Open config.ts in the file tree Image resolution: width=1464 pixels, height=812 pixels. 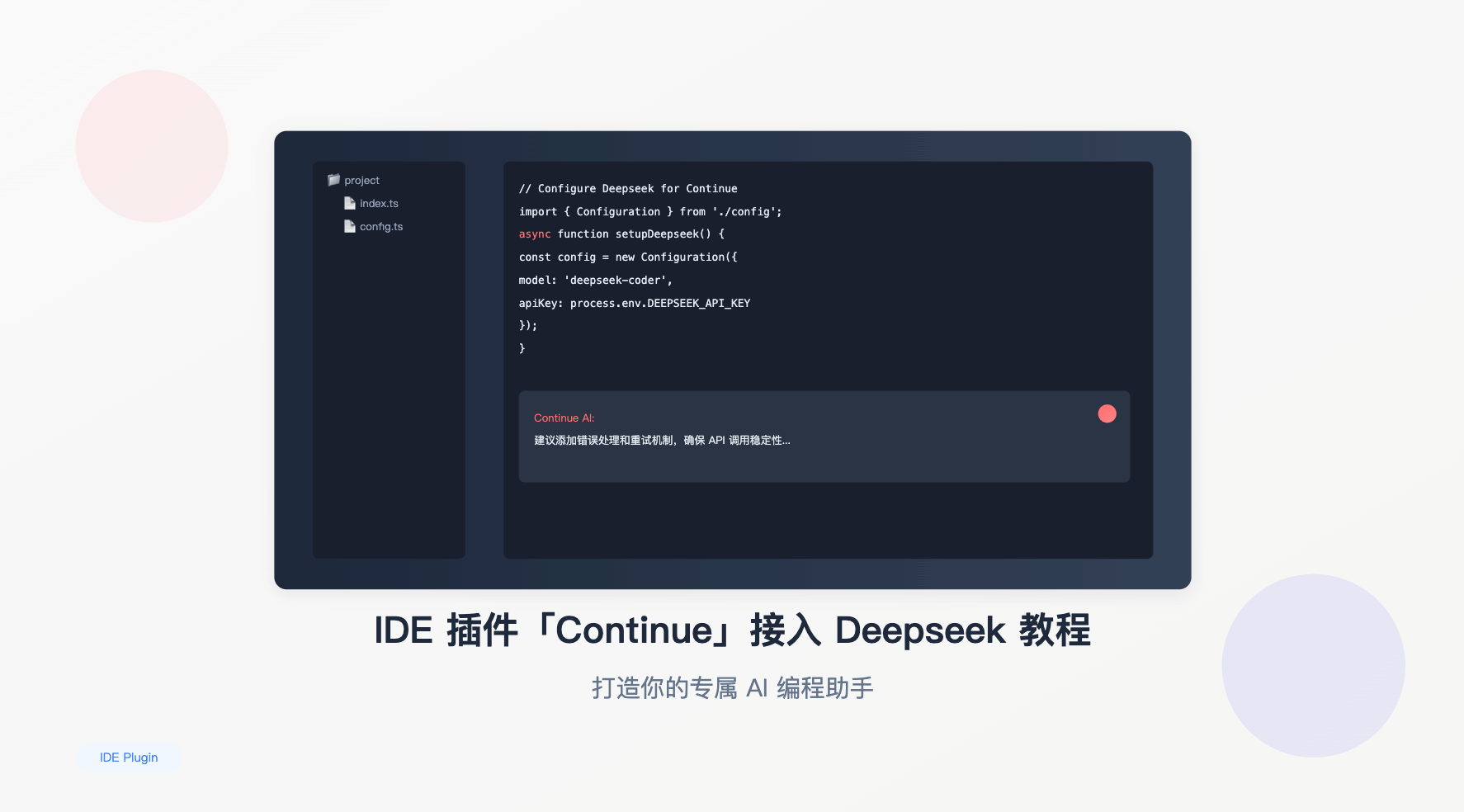(381, 226)
